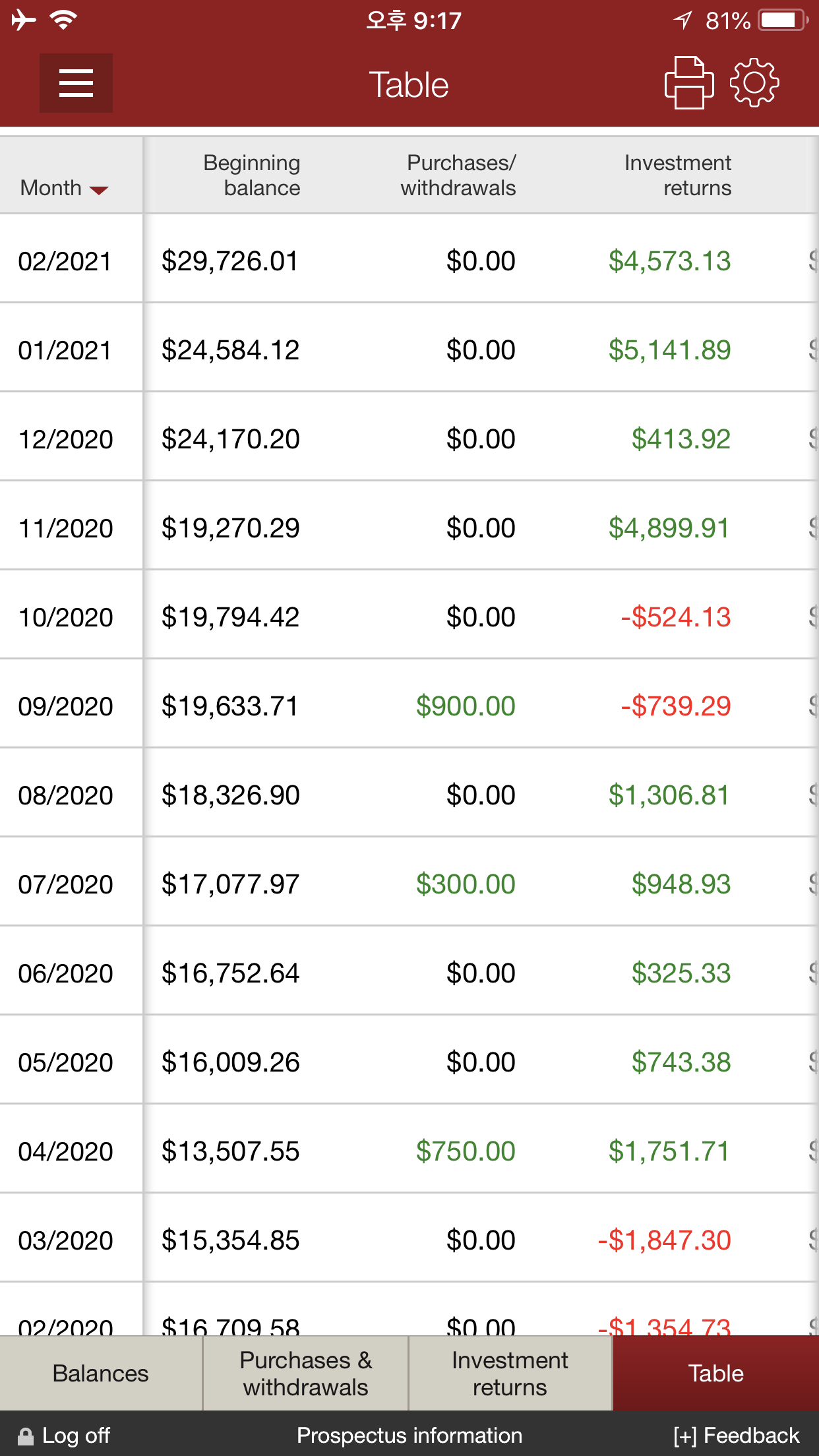This screenshot has width=819, height=1456.
Task: Open Prospectus information link
Action: pyautogui.click(x=409, y=1436)
